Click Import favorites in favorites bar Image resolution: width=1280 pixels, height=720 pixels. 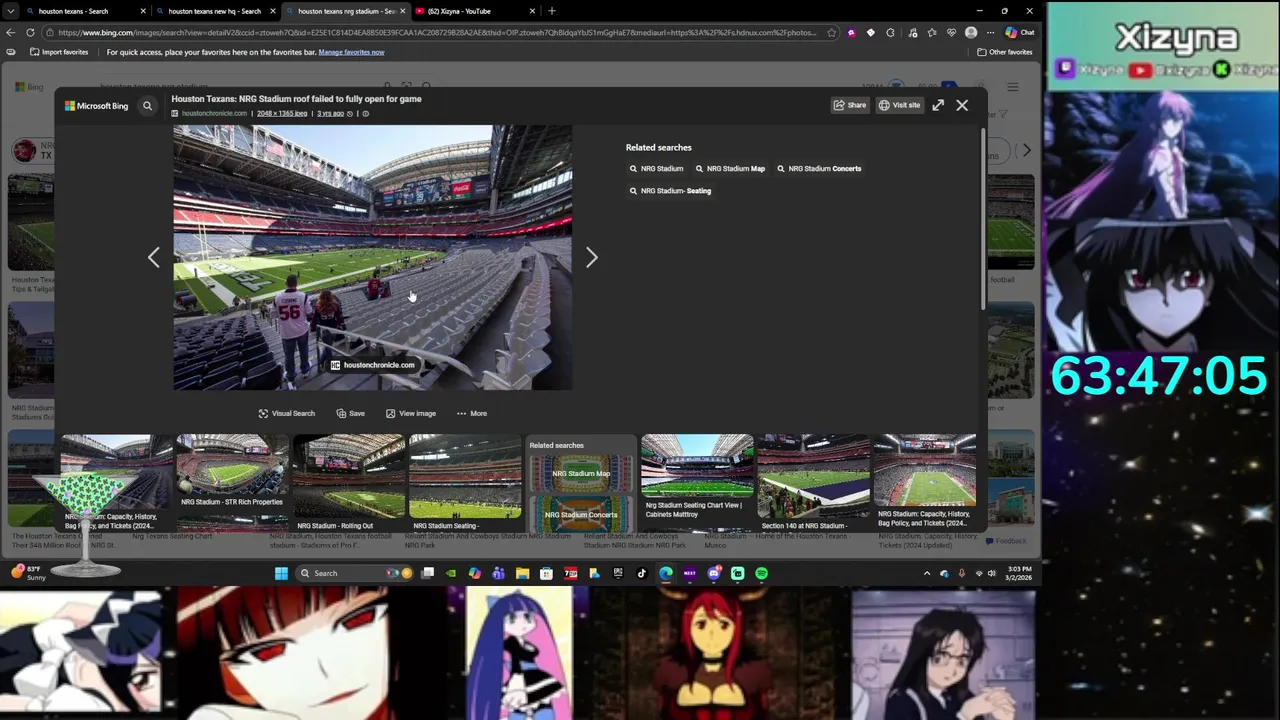(59, 52)
